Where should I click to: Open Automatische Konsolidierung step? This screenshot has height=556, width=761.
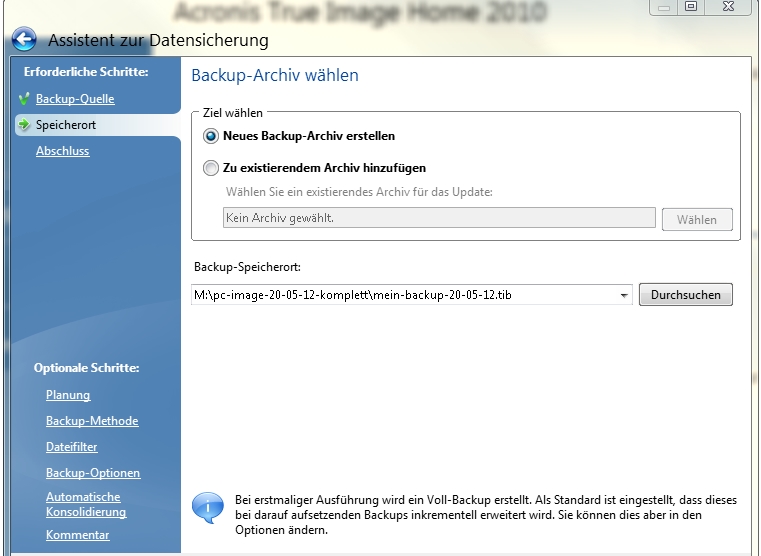(86, 504)
